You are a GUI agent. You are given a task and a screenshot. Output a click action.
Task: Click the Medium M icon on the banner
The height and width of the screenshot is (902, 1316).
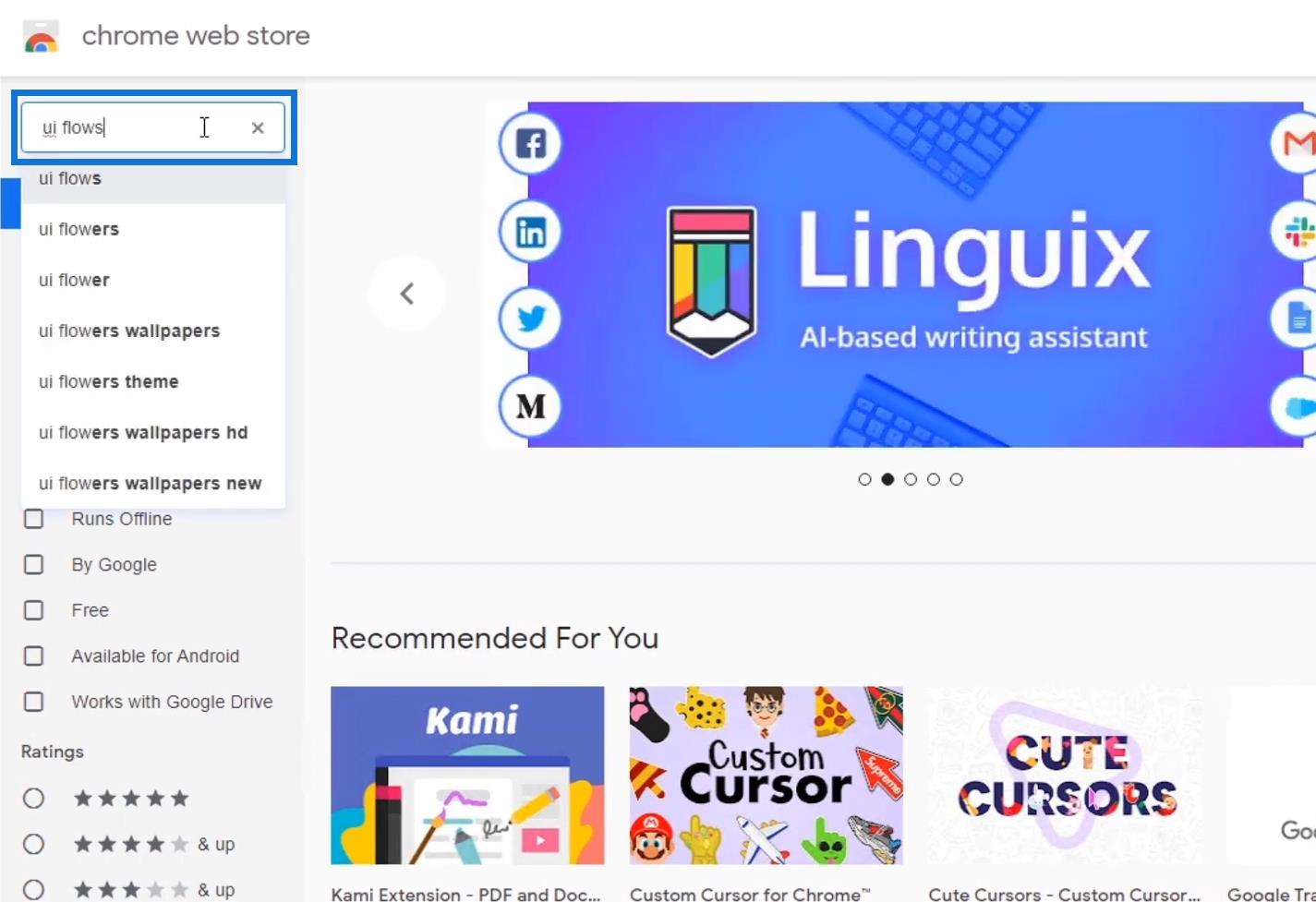pos(530,406)
